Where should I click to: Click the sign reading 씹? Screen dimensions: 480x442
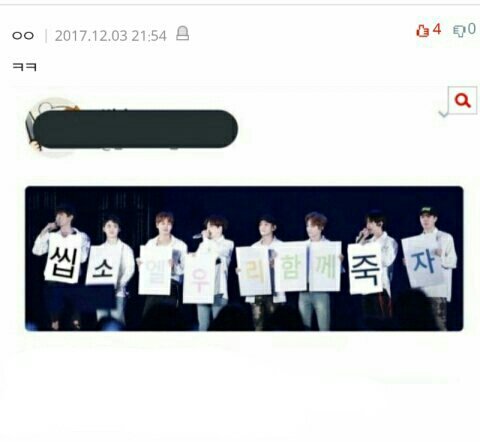[x=63, y=258]
